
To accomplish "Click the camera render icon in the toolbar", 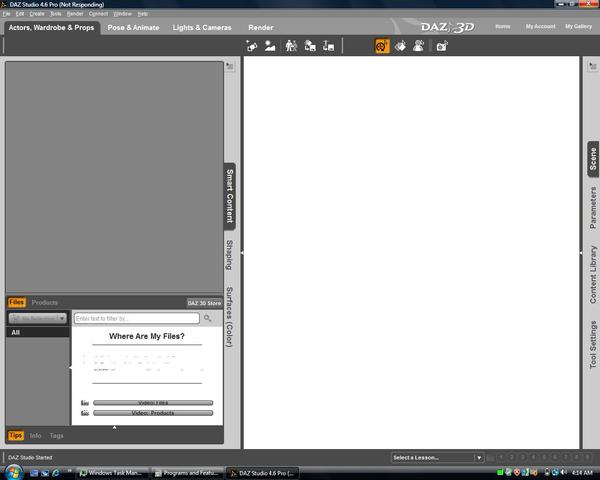I will [442, 46].
